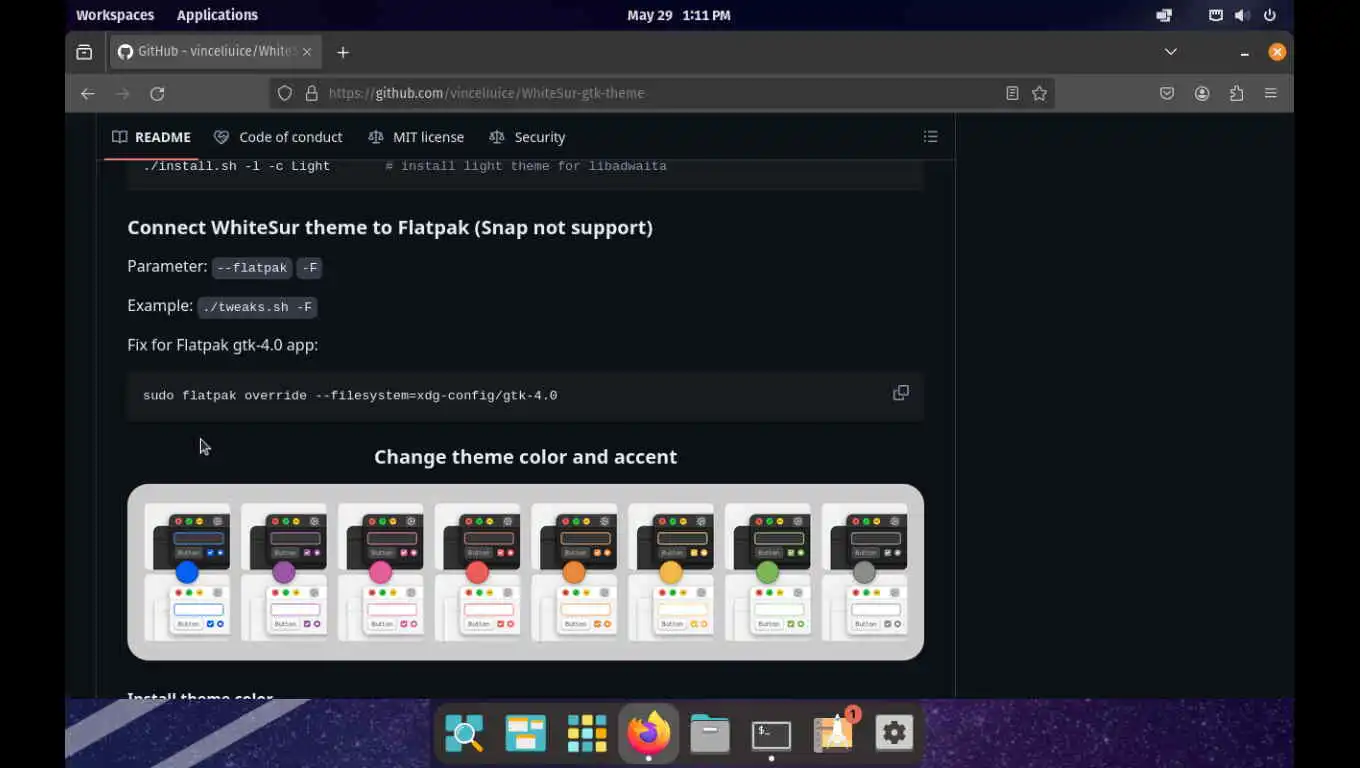Open Settings gear in dock
The height and width of the screenshot is (768, 1360).
(x=894, y=734)
